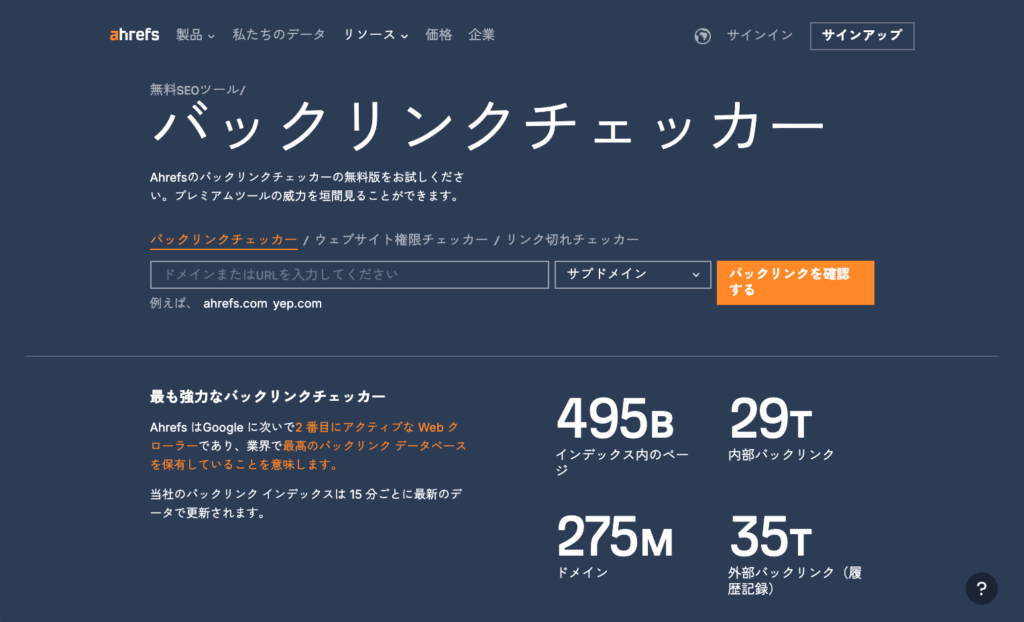The image size is (1024, 622).
Task: Click the main バックリンクチェッカー page title
Action: click(x=488, y=126)
